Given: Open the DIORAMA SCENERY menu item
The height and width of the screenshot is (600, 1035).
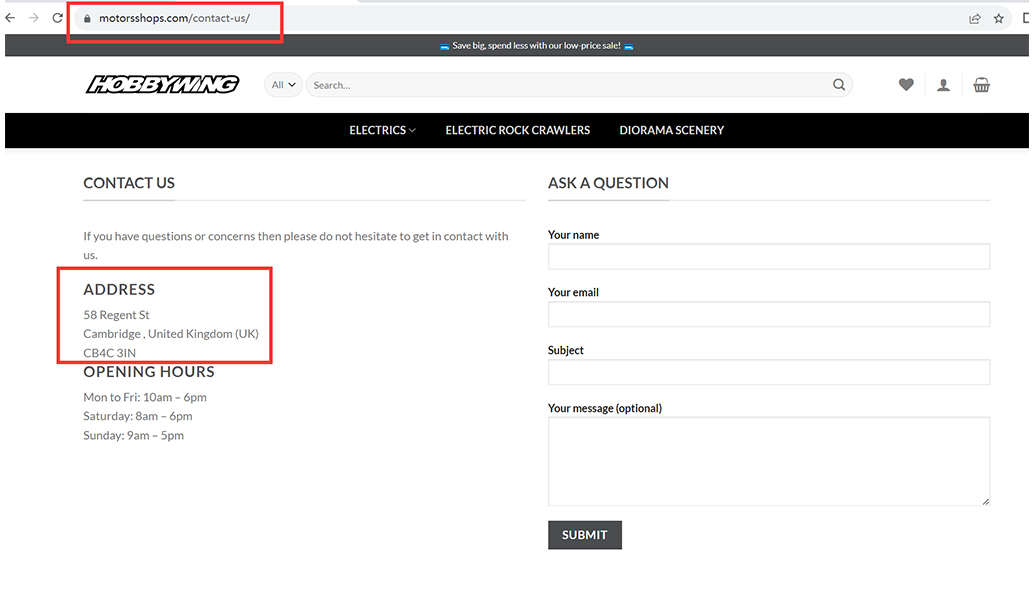Looking at the screenshot, I should coord(671,130).
